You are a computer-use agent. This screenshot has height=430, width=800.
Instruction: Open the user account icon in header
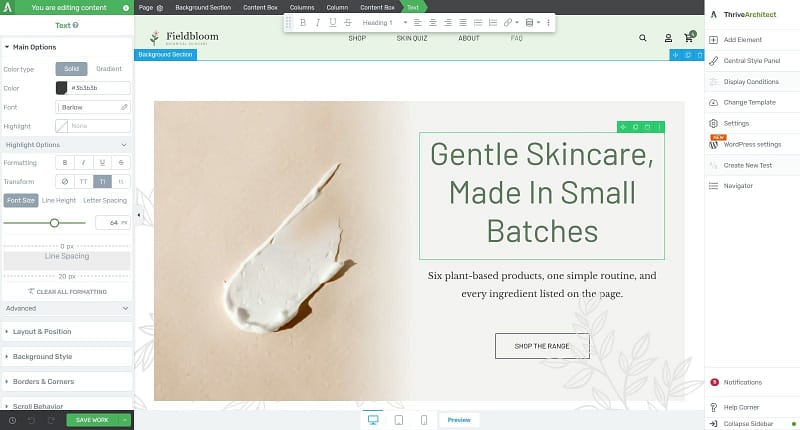[x=668, y=38]
